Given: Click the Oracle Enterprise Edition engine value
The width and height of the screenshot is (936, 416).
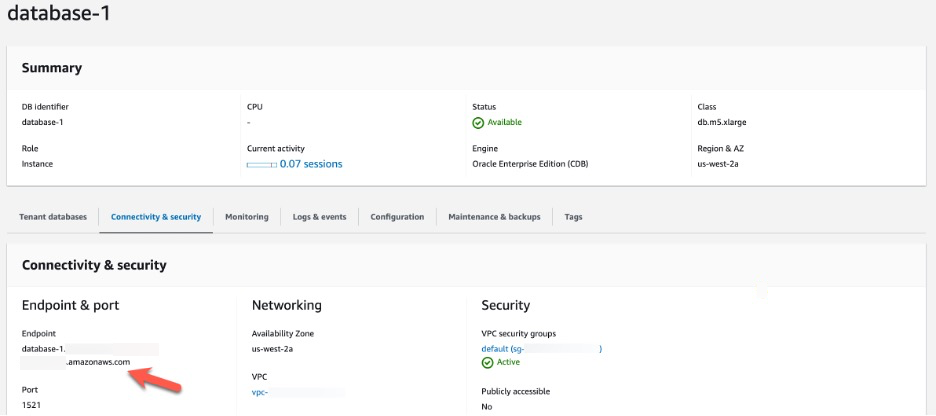Looking at the screenshot, I should click(x=530, y=164).
